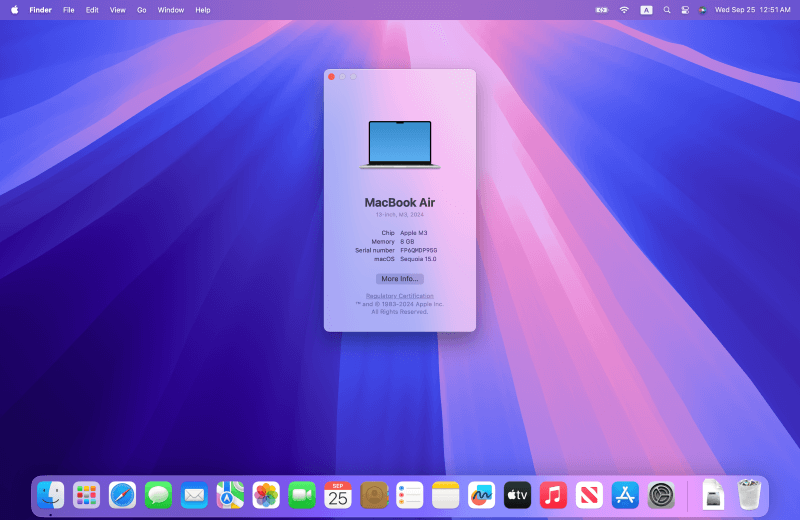Open Finder from the Dock
800x520 pixels.
51,495
